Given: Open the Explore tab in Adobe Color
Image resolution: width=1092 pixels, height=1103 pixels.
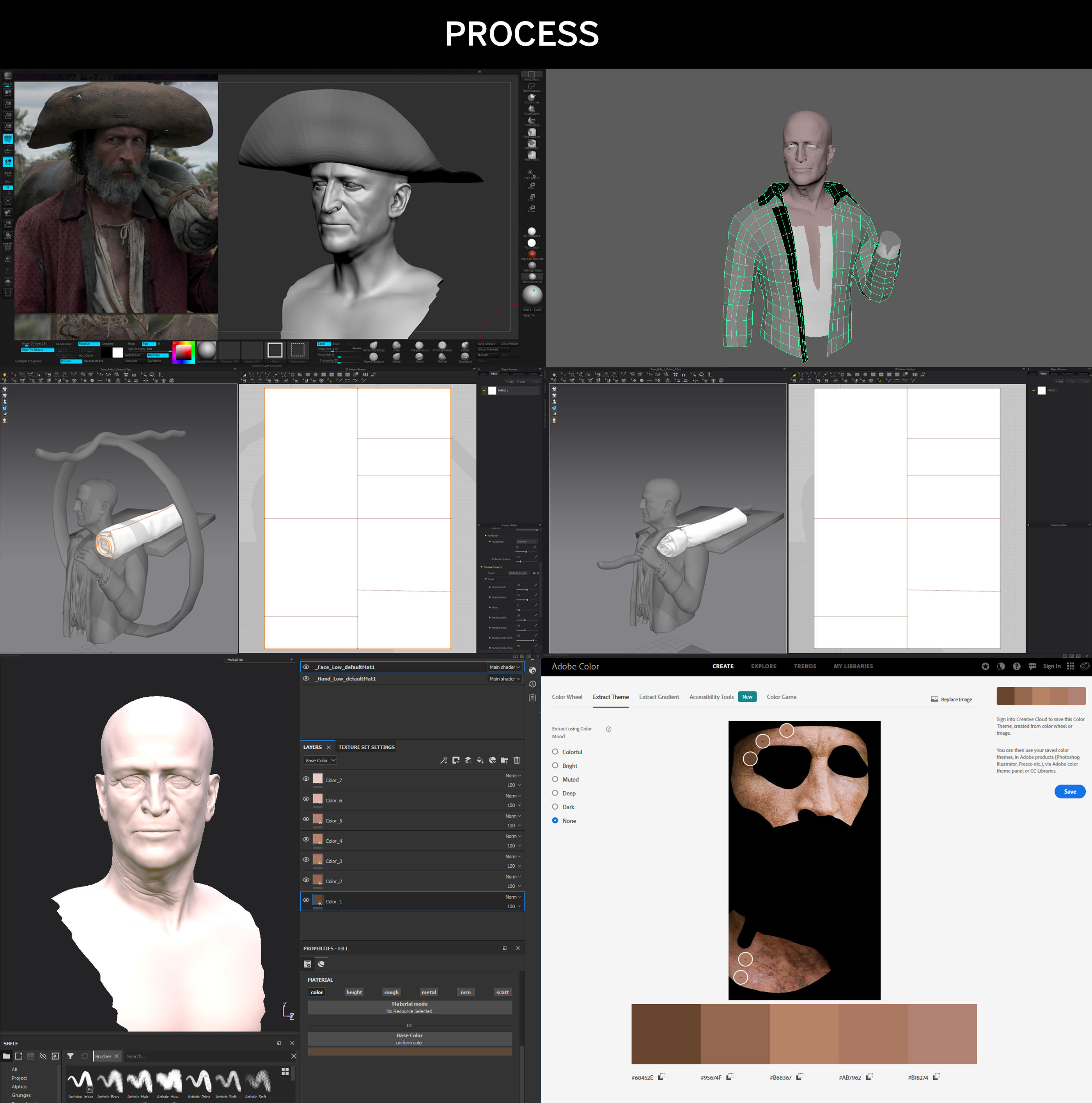Looking at the screenshot, I should tap(763, 666).
